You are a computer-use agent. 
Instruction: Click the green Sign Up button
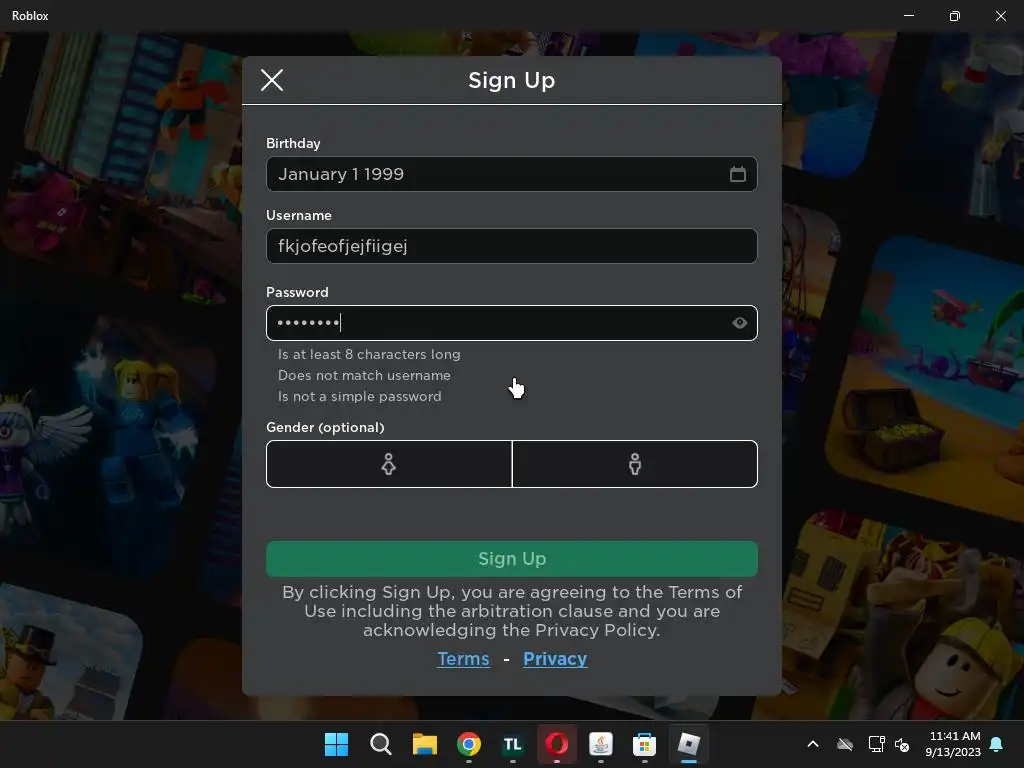tap(511, 558)
